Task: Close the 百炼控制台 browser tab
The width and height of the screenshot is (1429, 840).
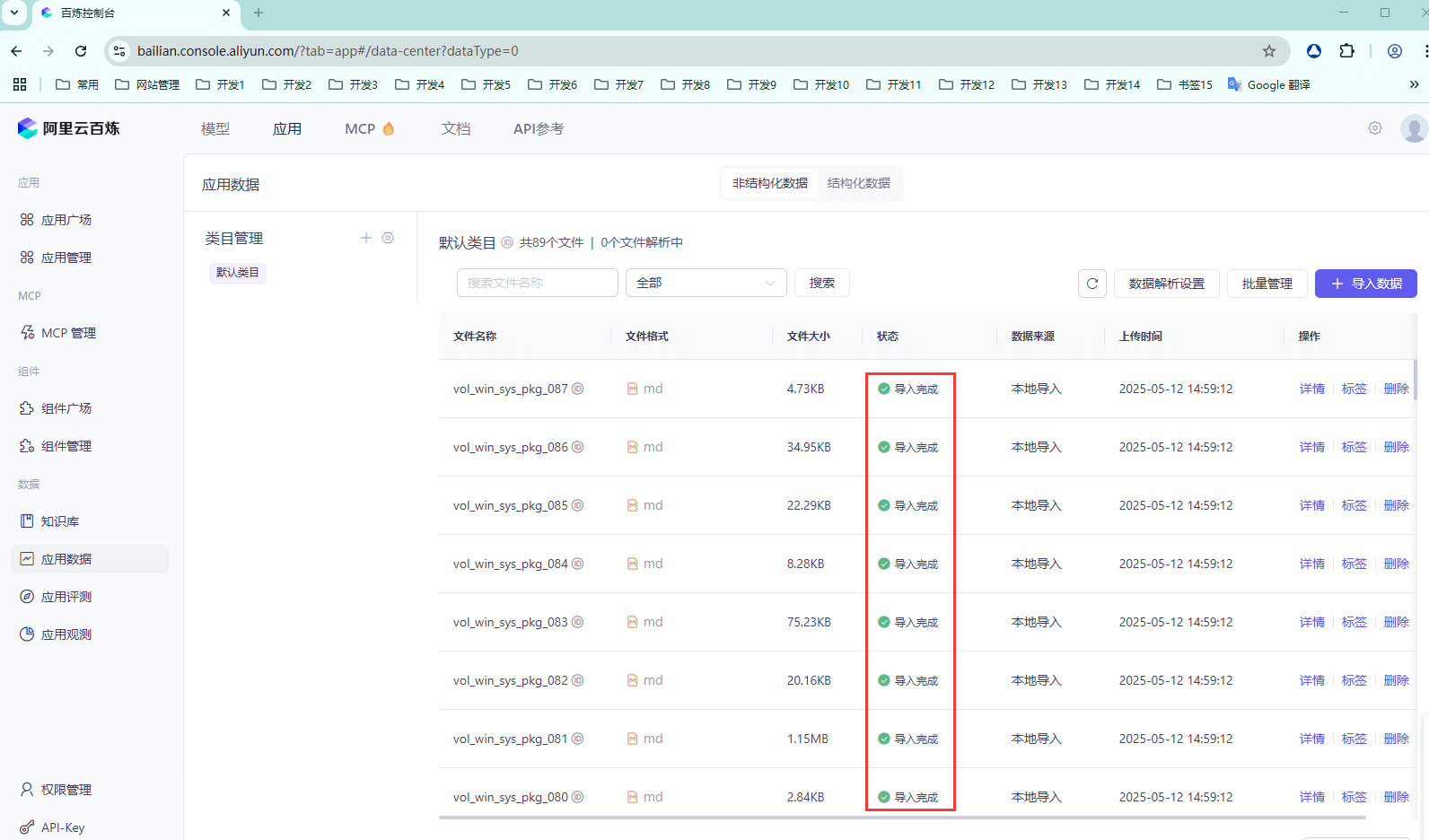Action: click(x=226, y=13)
